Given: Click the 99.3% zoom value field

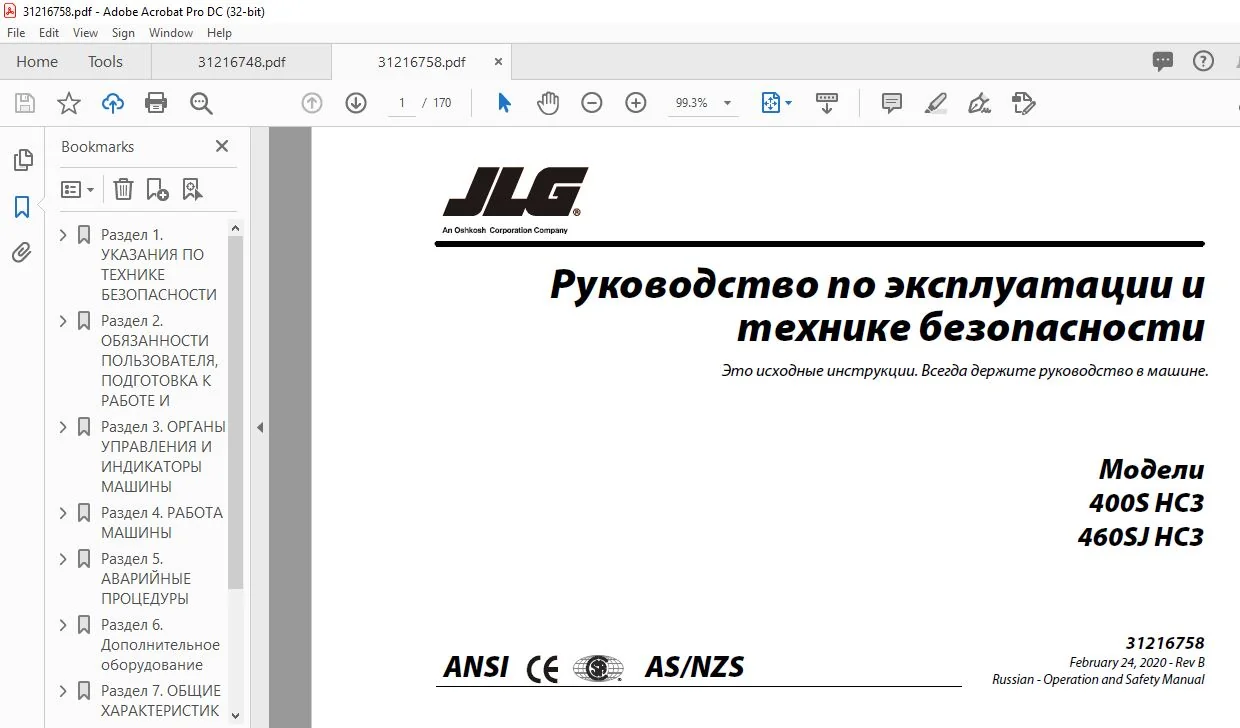Looking at the screenshot, I should click(x=692, y=103).
